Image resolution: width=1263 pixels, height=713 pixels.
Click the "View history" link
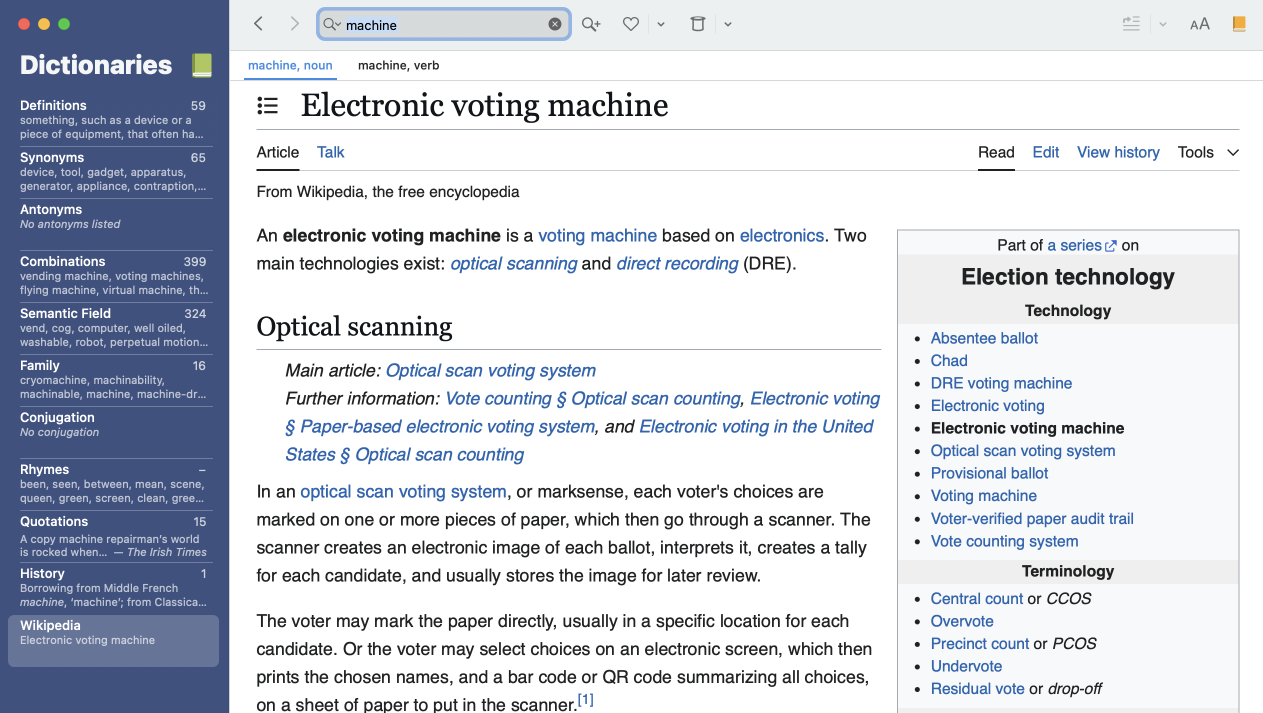pyautogui.click(x=1118, y=152)
